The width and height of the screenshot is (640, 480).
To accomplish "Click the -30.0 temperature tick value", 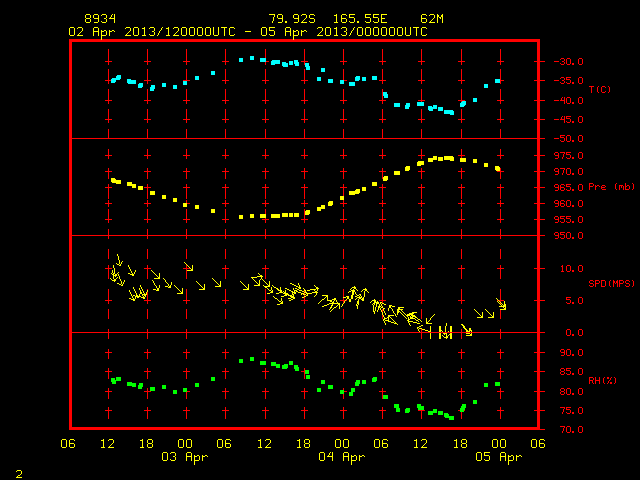I will (x=568, y=62).
